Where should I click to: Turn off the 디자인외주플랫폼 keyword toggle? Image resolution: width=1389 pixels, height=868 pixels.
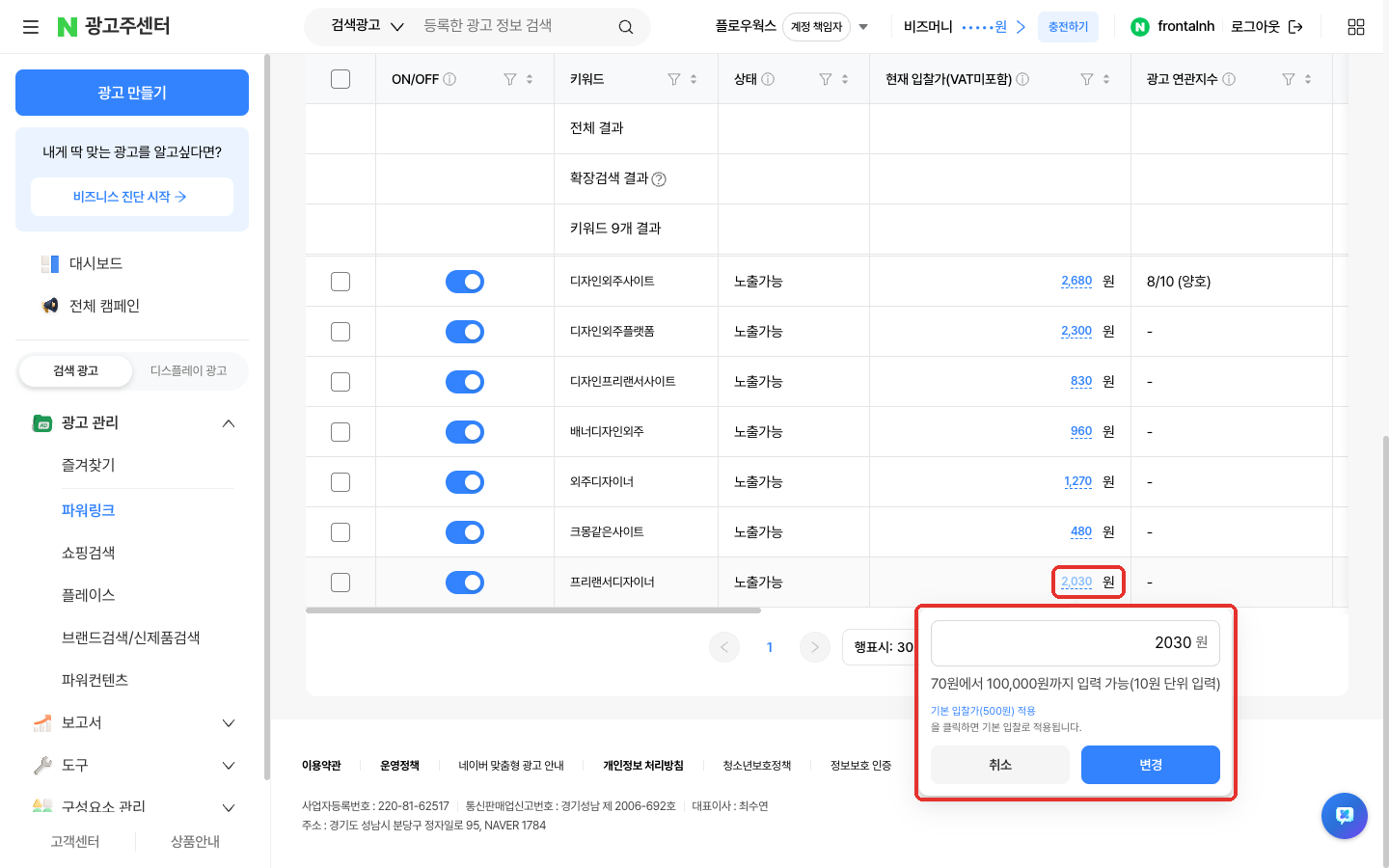click(465, 332)
